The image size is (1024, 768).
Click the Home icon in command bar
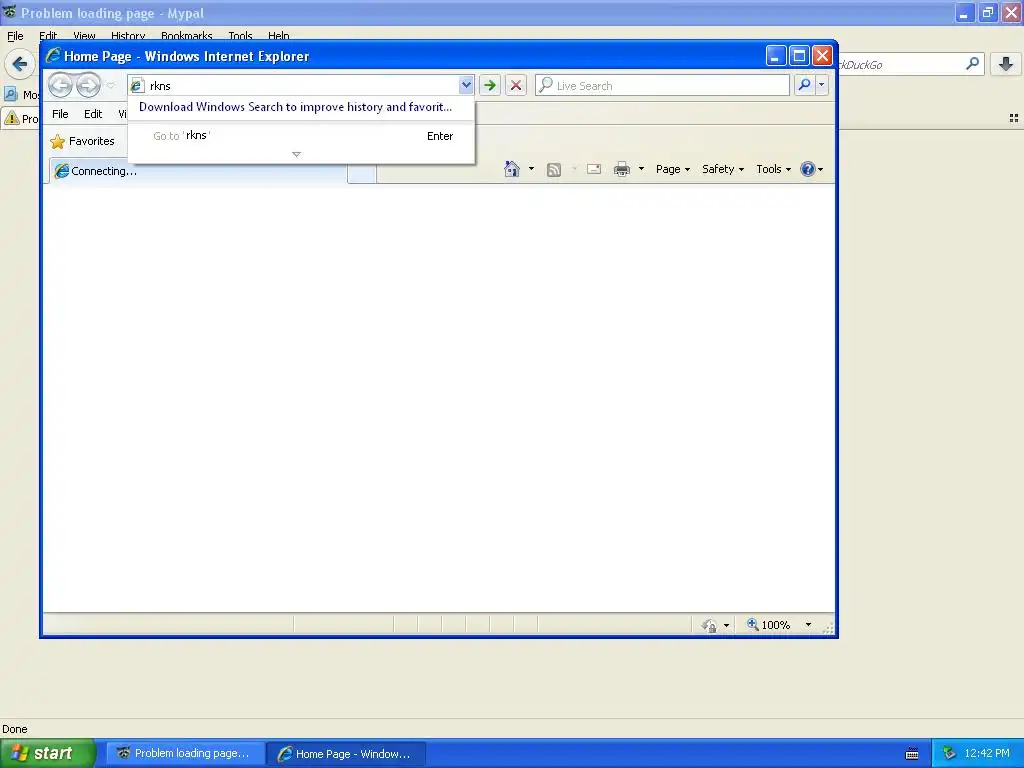click(x=511, y=169)
